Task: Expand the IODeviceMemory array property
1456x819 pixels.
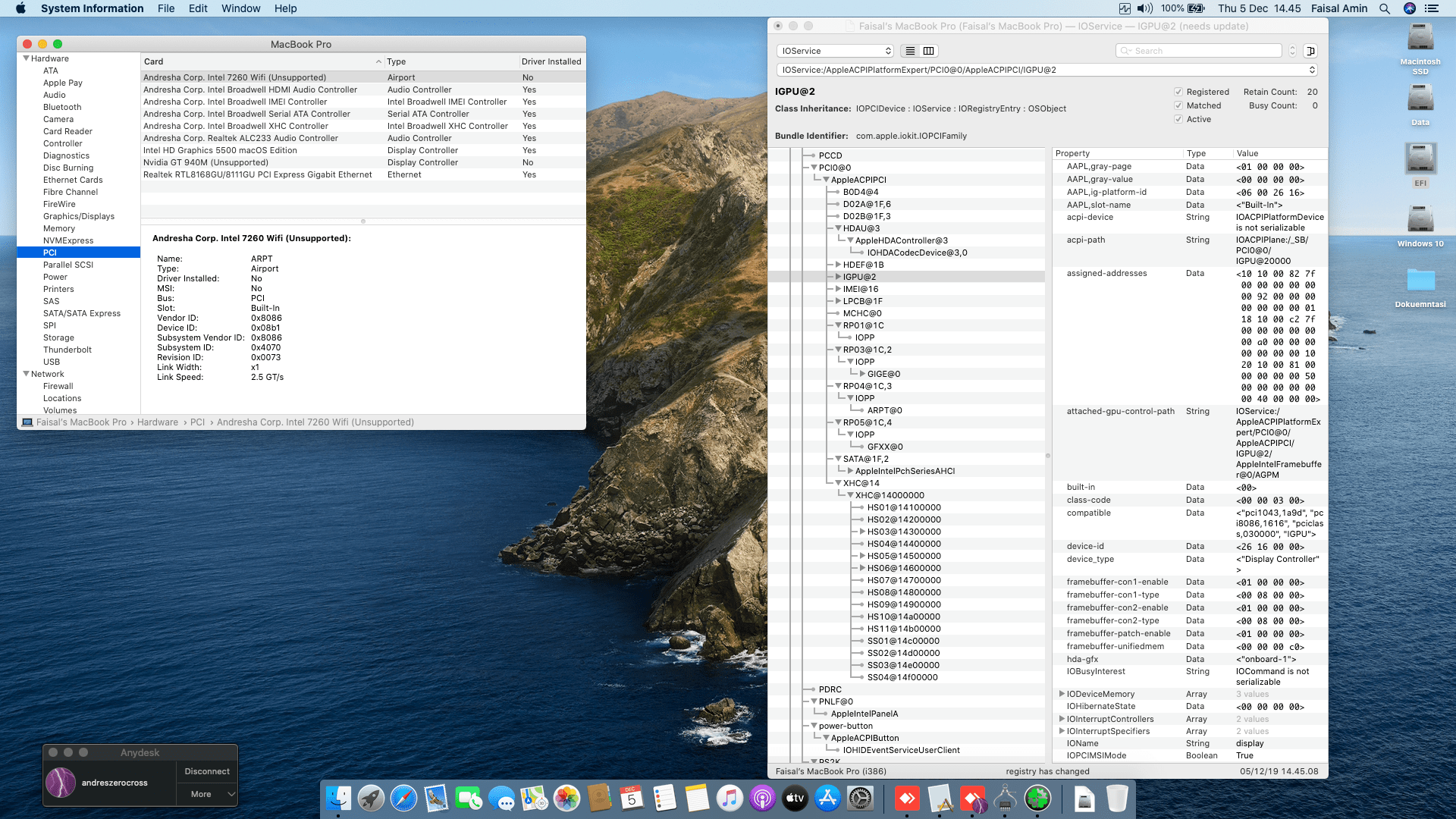Action: pos(1062,694)
